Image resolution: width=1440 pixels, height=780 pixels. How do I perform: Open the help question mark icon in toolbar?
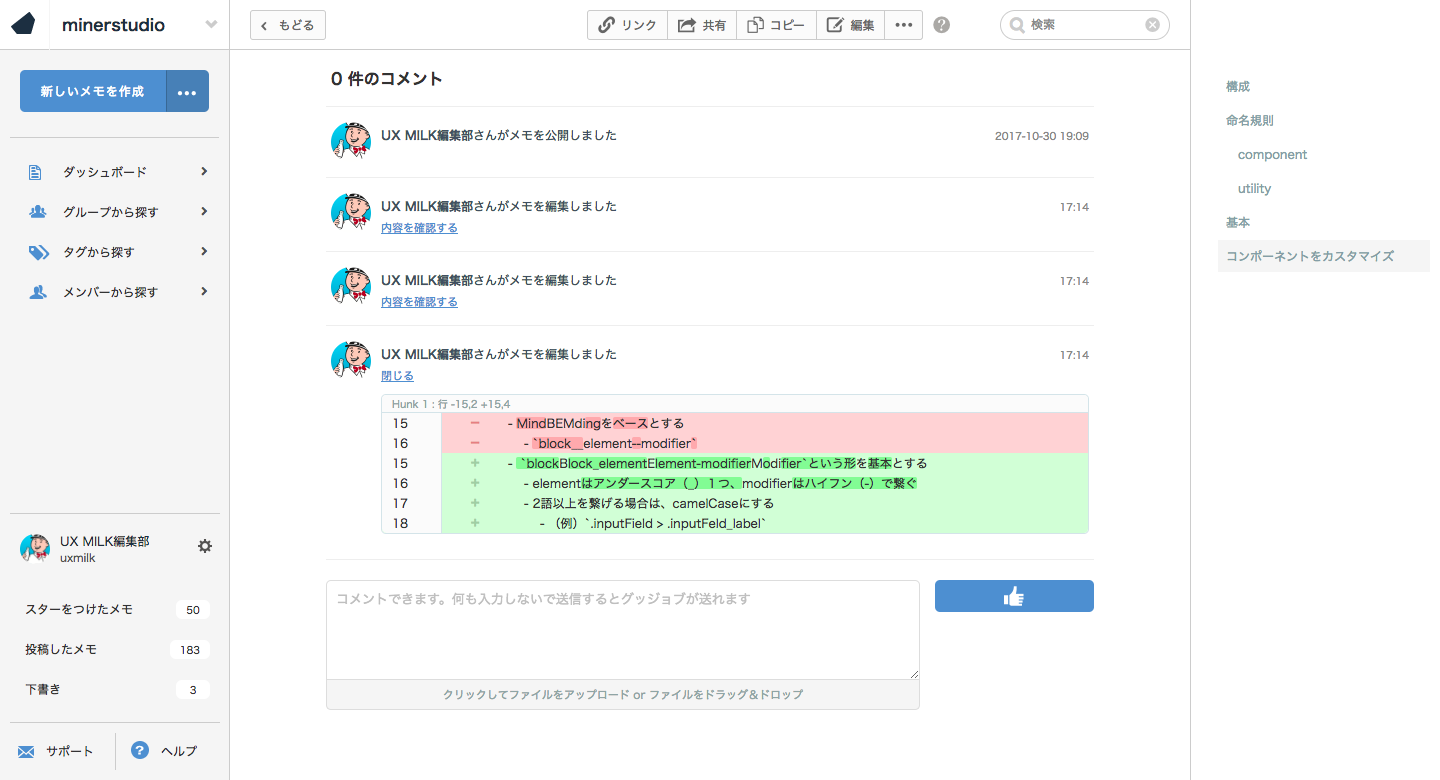[x=941, y=25]
